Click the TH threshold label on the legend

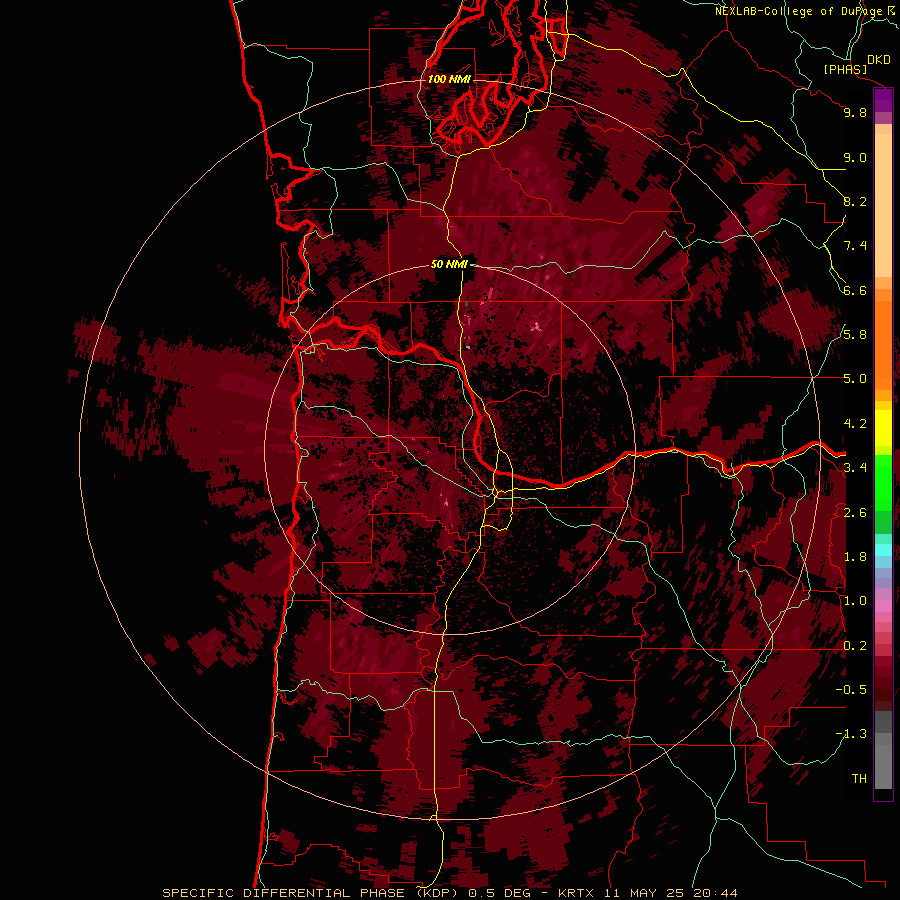859,779
